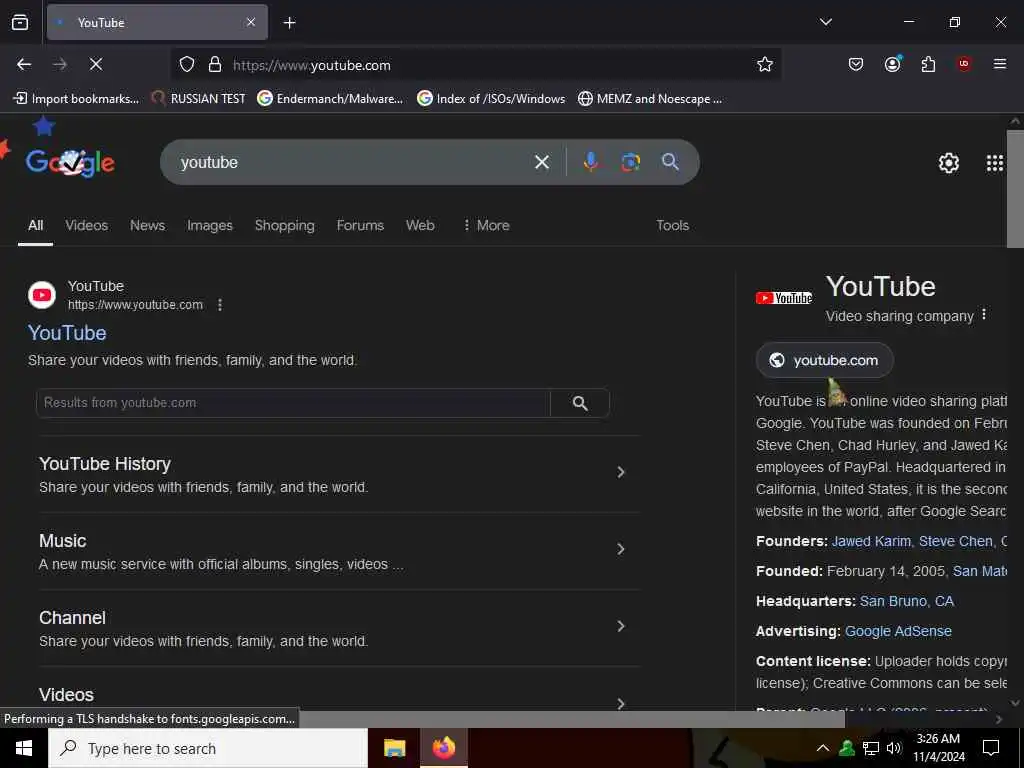1024x768 pixels.
Task: Open Google apps grid
Action: pos(995,163)
